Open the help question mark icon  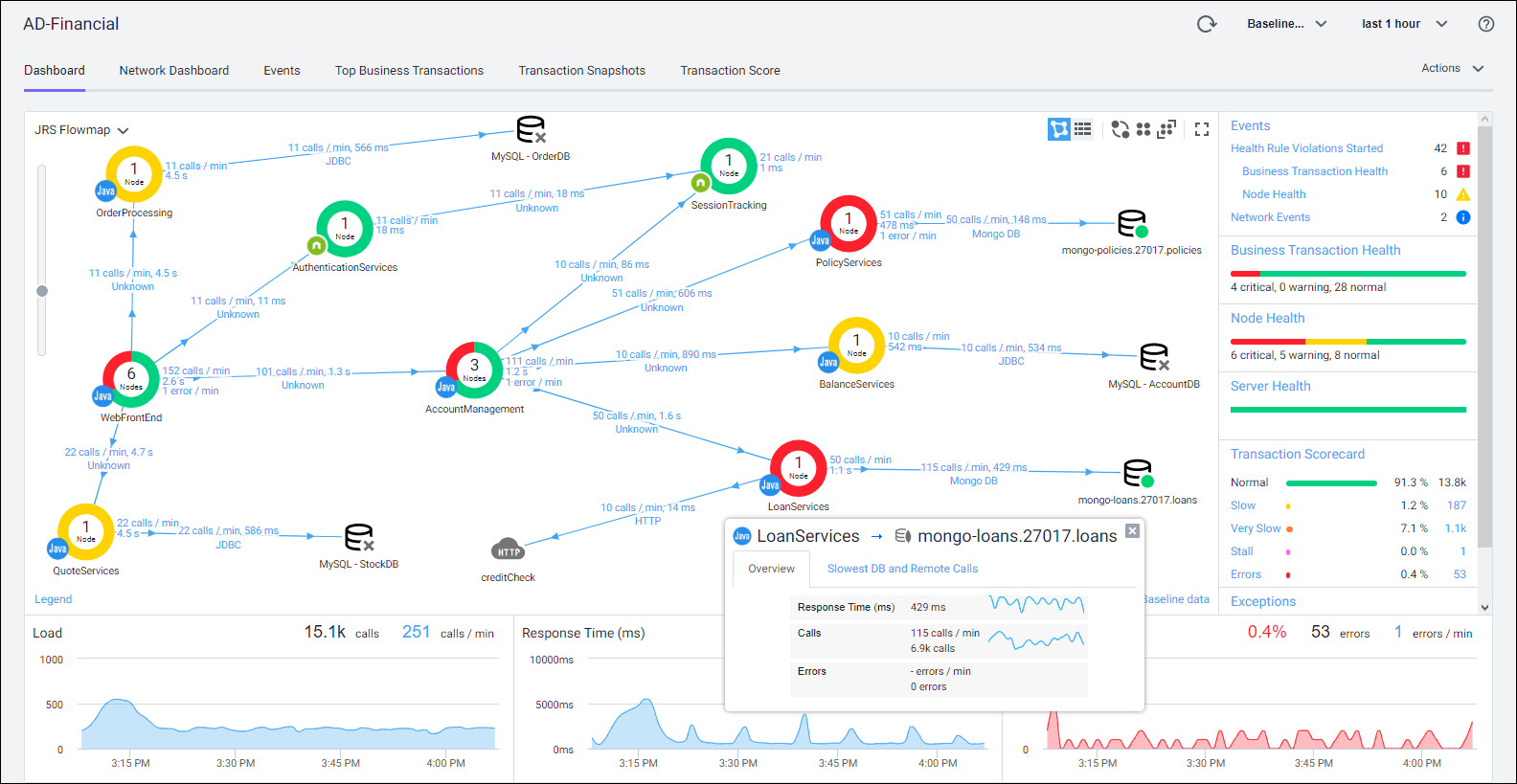1485,24
